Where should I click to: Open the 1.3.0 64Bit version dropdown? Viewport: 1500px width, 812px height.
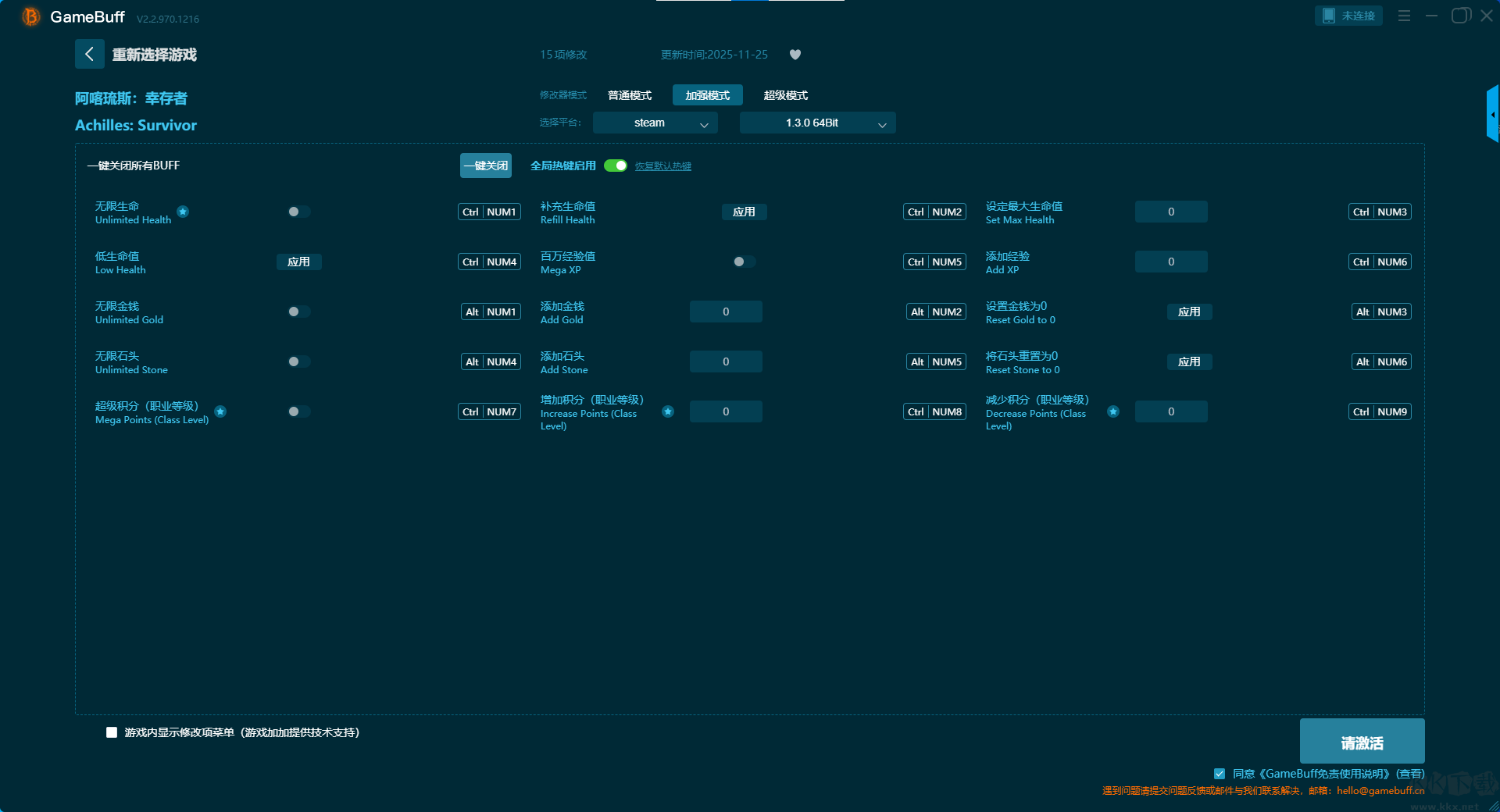pyautogui.click(x=817, y=123)
